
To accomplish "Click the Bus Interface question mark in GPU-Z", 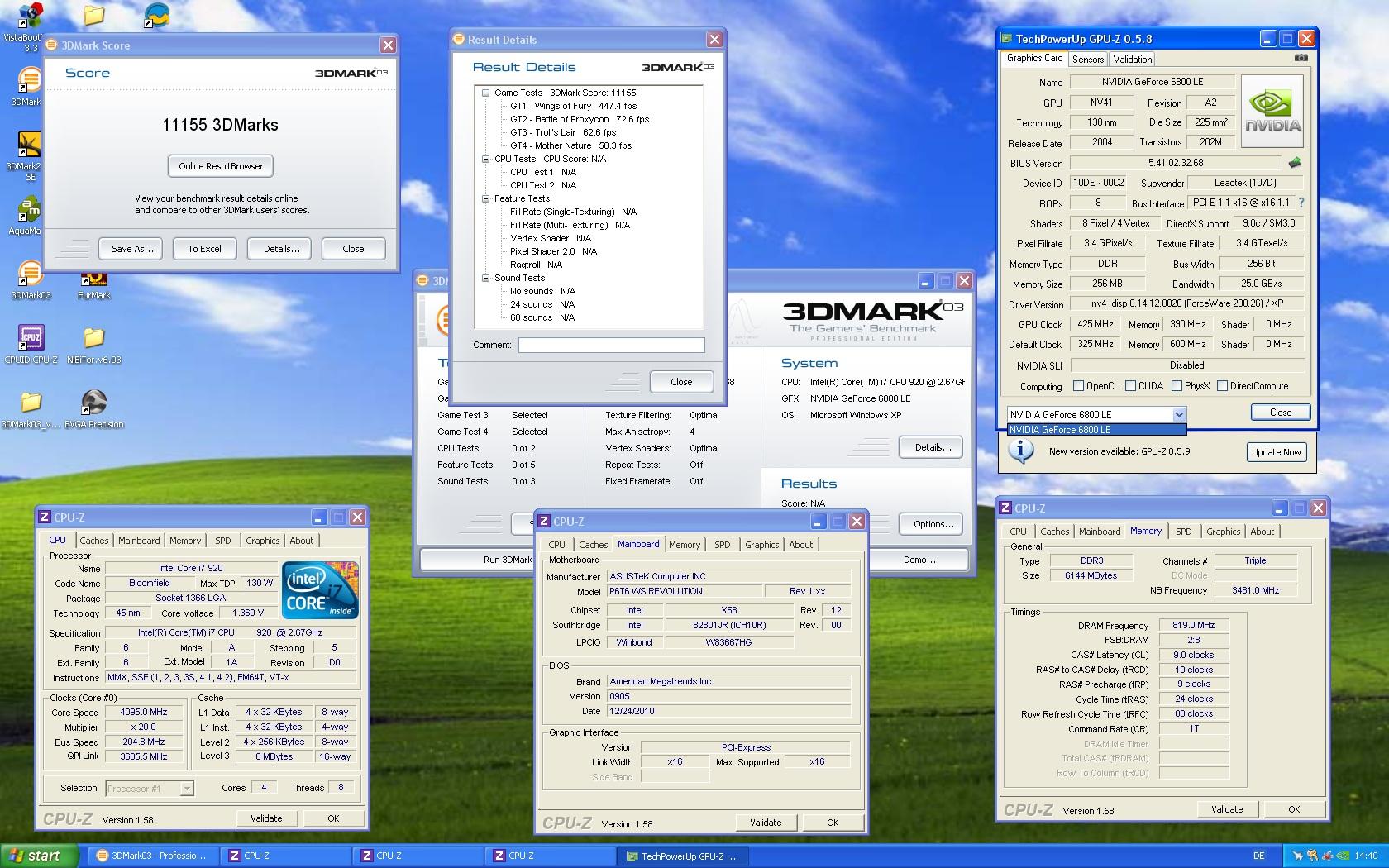I will 1301,203.
